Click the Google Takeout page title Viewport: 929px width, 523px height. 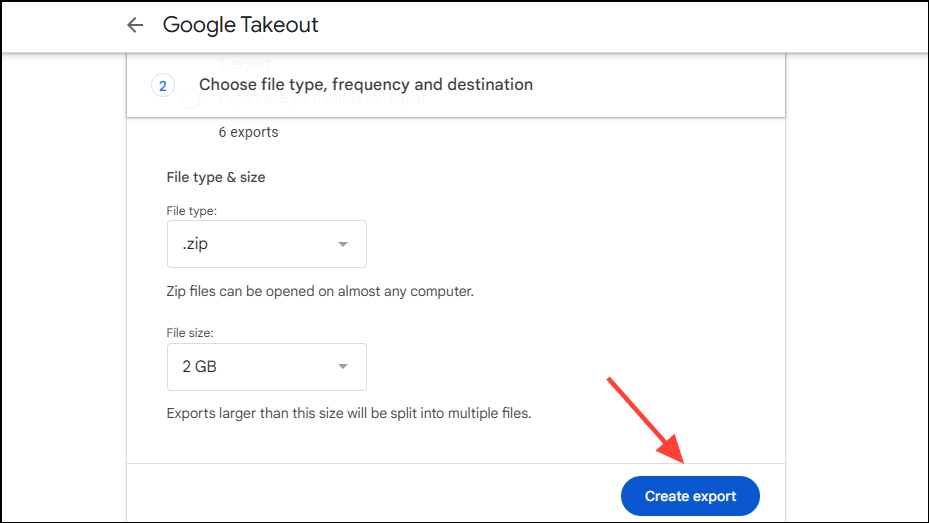tap(241, 25)
